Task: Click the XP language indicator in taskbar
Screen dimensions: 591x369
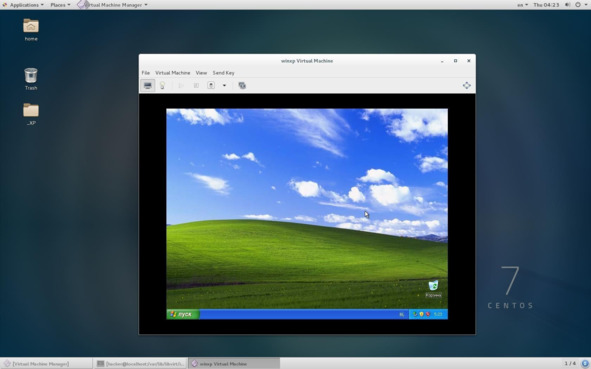Action: [402, 314]
